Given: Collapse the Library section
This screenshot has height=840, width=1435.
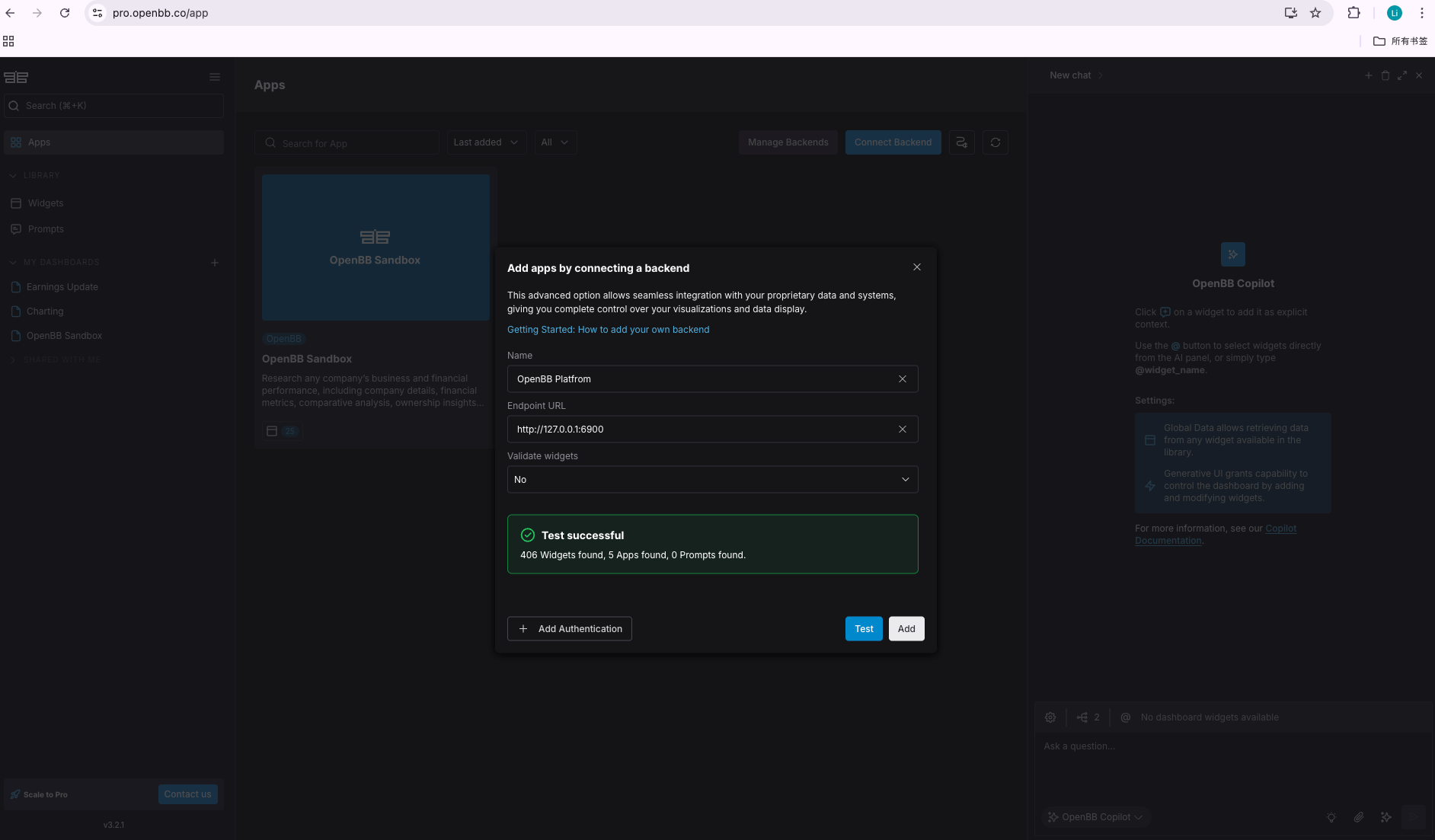Looking at the screenshot, I should (x=13, y=175).
